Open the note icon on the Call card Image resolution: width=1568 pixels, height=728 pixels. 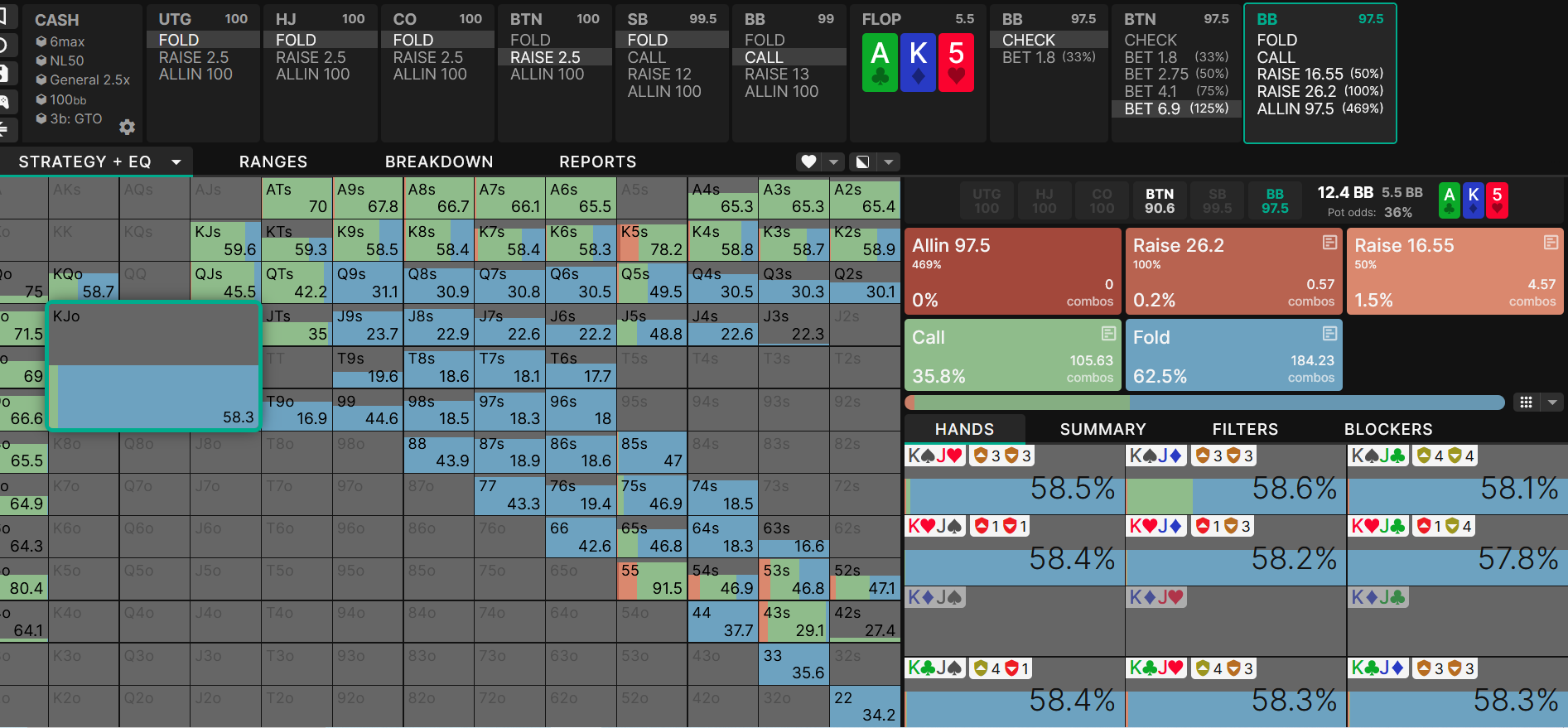(1108, 333)
